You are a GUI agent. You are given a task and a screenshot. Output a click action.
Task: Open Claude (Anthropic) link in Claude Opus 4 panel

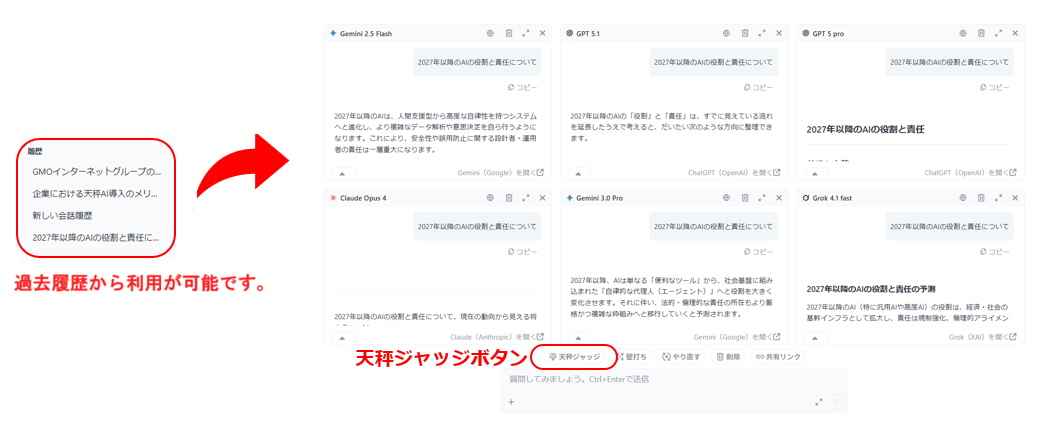point(497,337)
